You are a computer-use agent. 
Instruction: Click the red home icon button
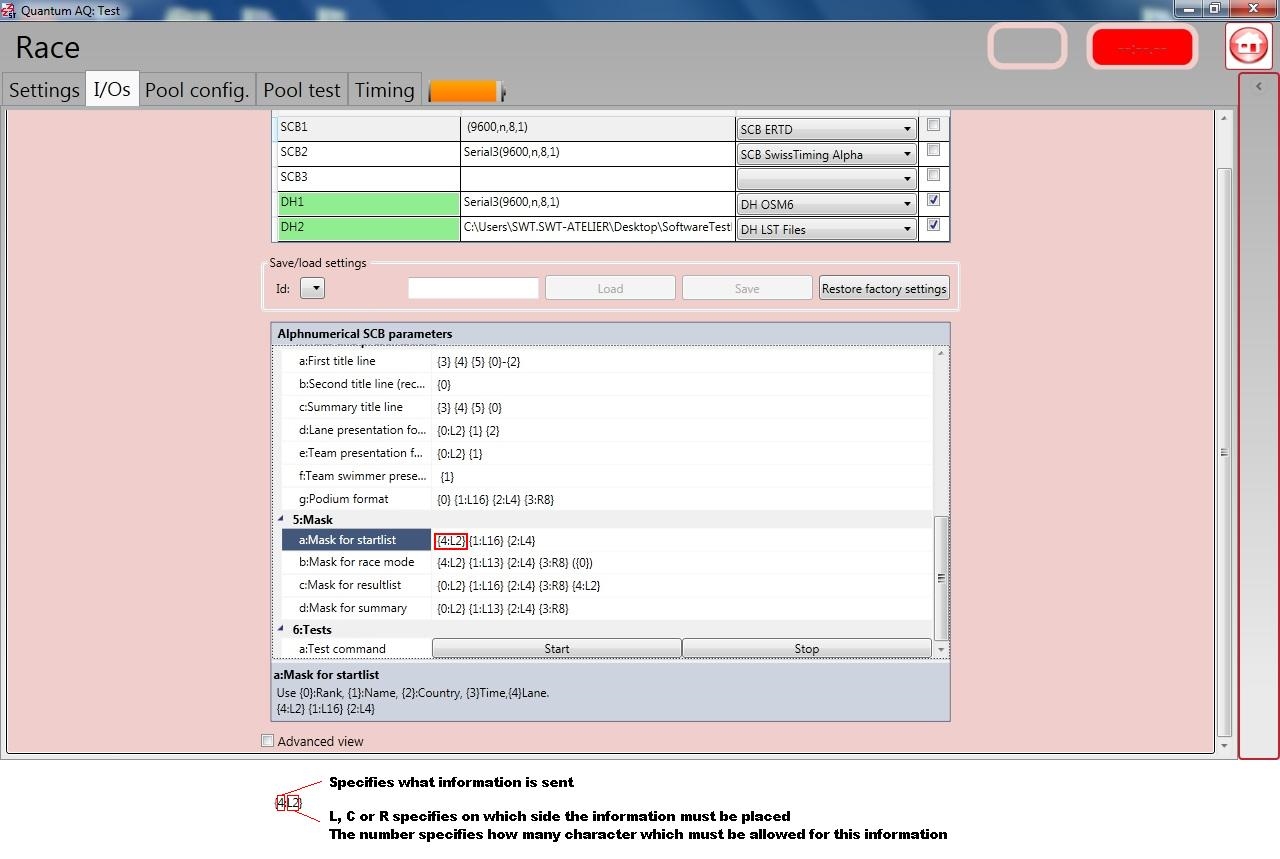tap(1247, 46)
